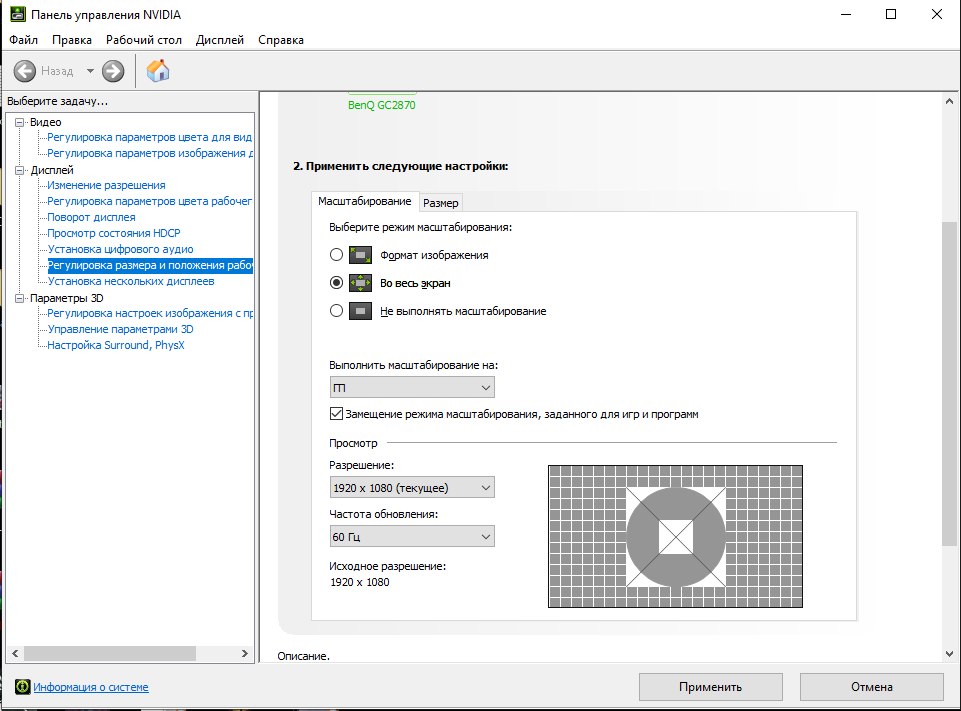Image resolution: width=961 pixels, height=711 pixels.
Task: Click the aspect ratio scaling mode icon
Action: pos(360,255)
